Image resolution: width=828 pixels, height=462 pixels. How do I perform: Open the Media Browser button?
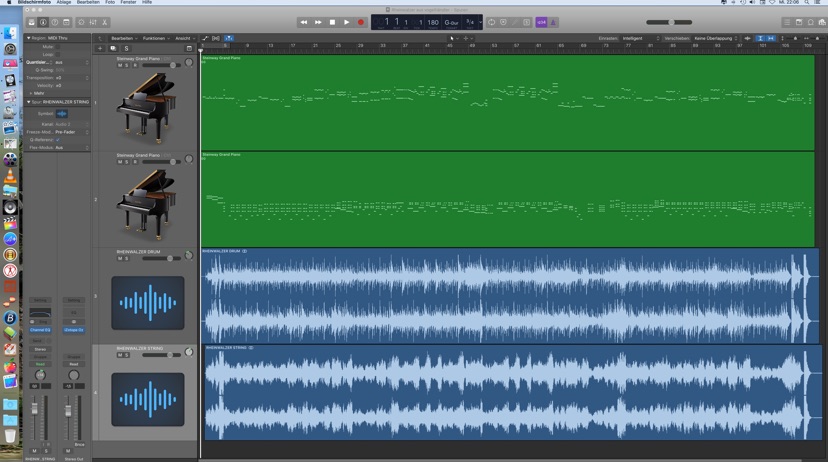tap(822, 22)
